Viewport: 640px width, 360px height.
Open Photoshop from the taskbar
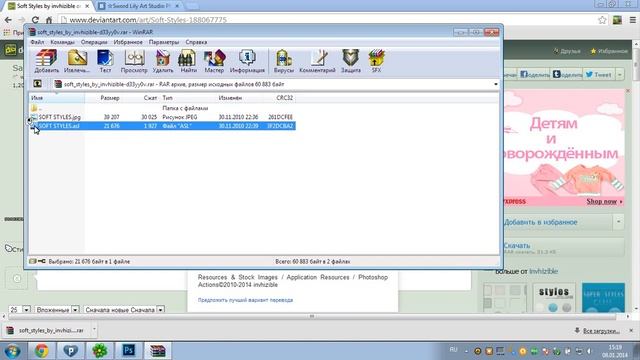(129, 351)
